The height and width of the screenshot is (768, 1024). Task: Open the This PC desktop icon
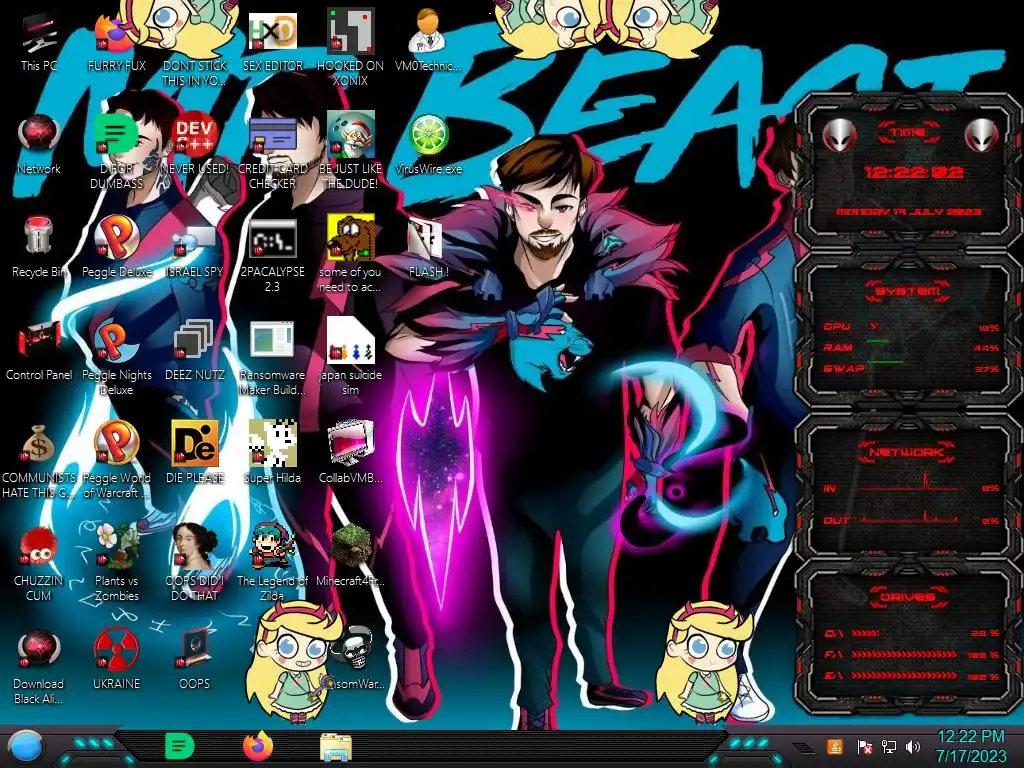pos(39,34)
